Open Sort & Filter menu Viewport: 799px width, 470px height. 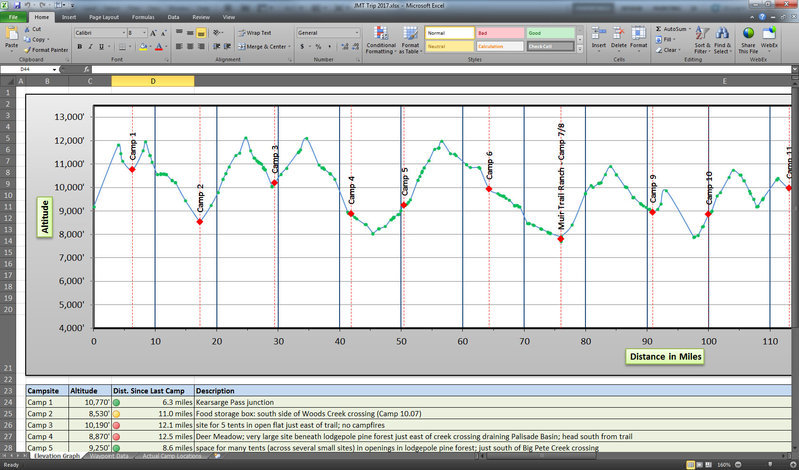[x=702, y=40]
